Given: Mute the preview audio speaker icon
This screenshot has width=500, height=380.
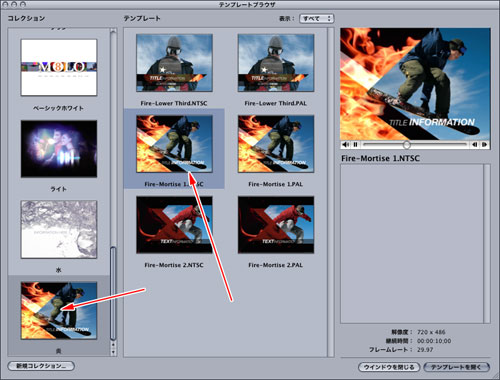Looking at the screenshot, I should (x=346, y=145).
